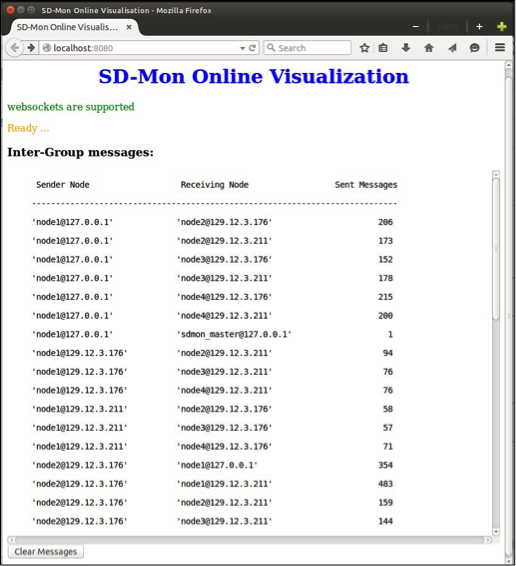Viewport: 516px width, 566px height.
Task: Click the 'Sender Node' column header
Action: pos(63,185)
